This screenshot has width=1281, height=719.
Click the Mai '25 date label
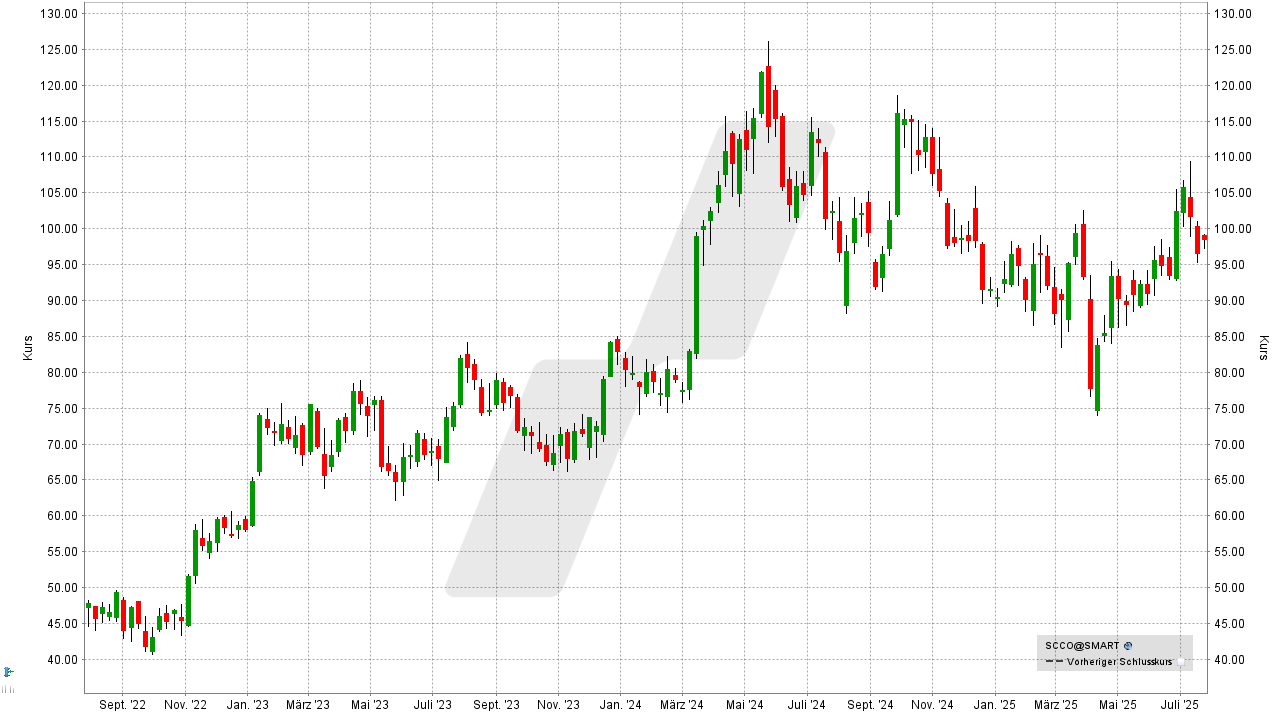[x=1117, y=706]
